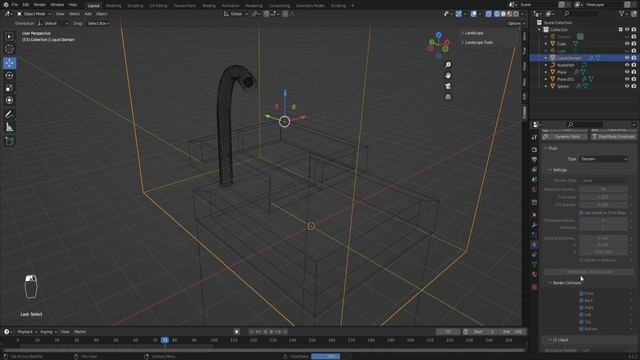Open the Global transform orientation dropdown
Image resolution: width=640 pixels, height=360 pixels.
tap(236, 14)
